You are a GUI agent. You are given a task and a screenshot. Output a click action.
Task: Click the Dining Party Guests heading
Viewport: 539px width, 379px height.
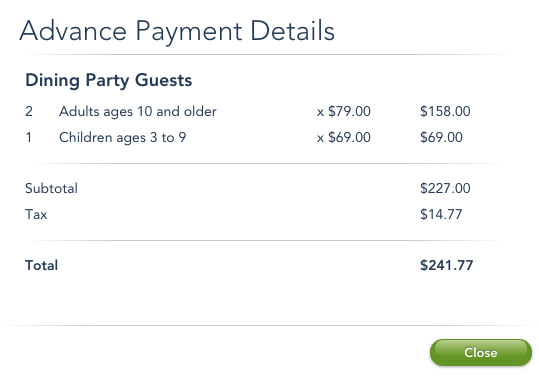109,80
